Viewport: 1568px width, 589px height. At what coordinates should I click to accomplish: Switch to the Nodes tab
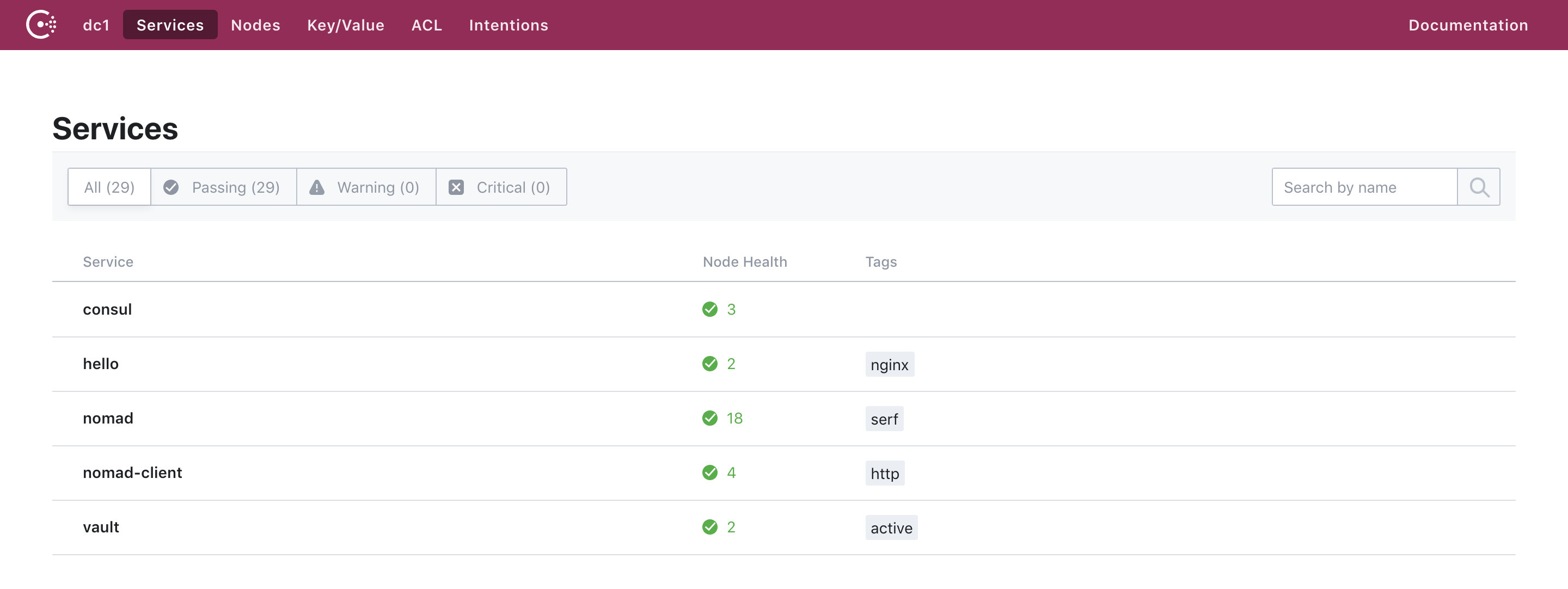pos(255,25)
